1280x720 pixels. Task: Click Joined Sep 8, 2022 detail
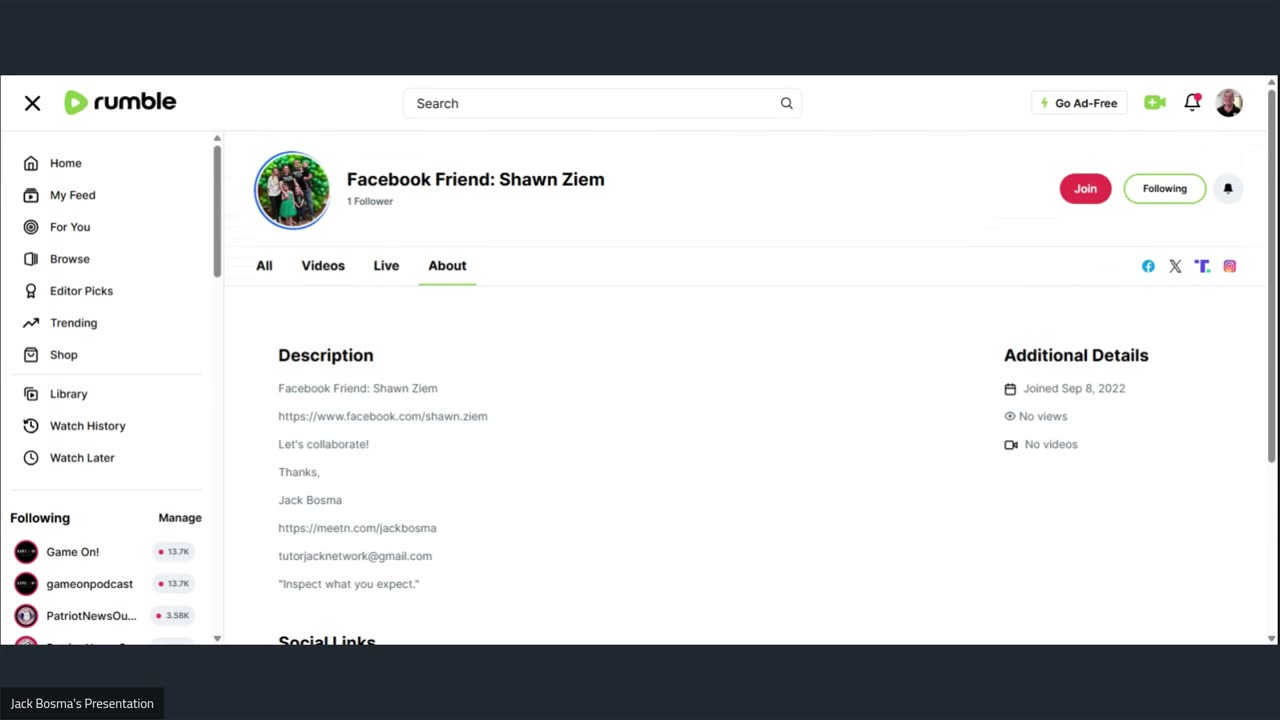(1065, 389)
